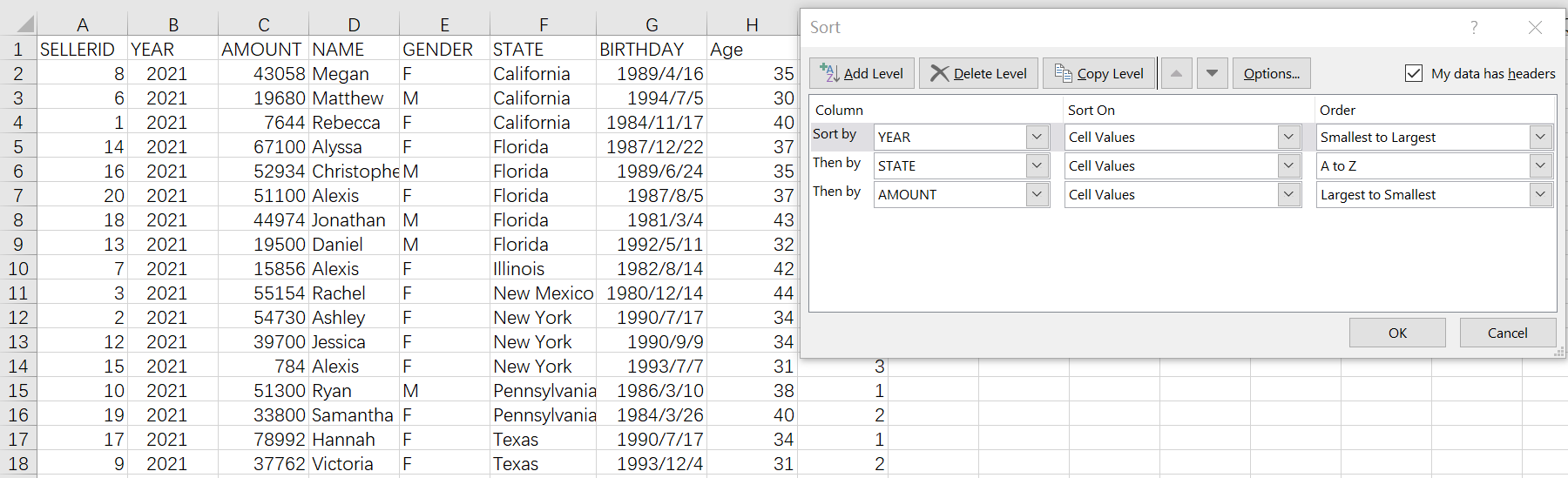
Task: Click the Add Level button
Action: (x=862, y=73)
